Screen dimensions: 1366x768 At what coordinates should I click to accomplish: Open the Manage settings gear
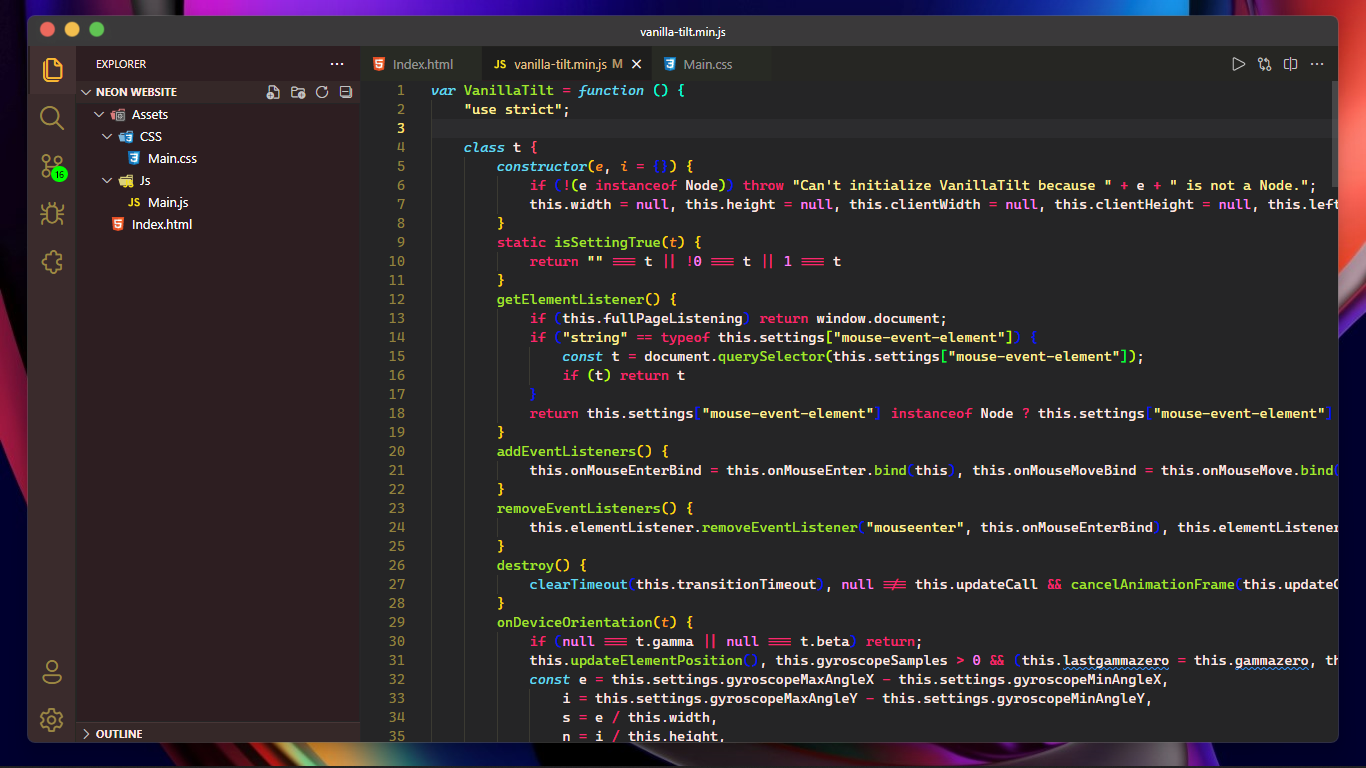(52, 719)
